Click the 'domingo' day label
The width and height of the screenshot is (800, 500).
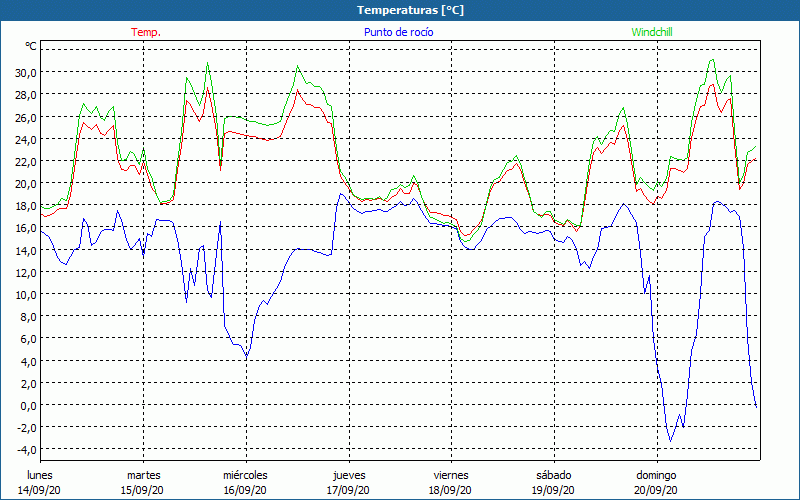coord(656,475)
